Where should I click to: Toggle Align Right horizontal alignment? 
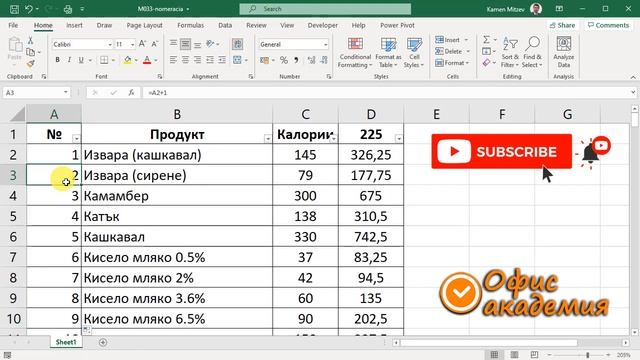tap(198, 60)
